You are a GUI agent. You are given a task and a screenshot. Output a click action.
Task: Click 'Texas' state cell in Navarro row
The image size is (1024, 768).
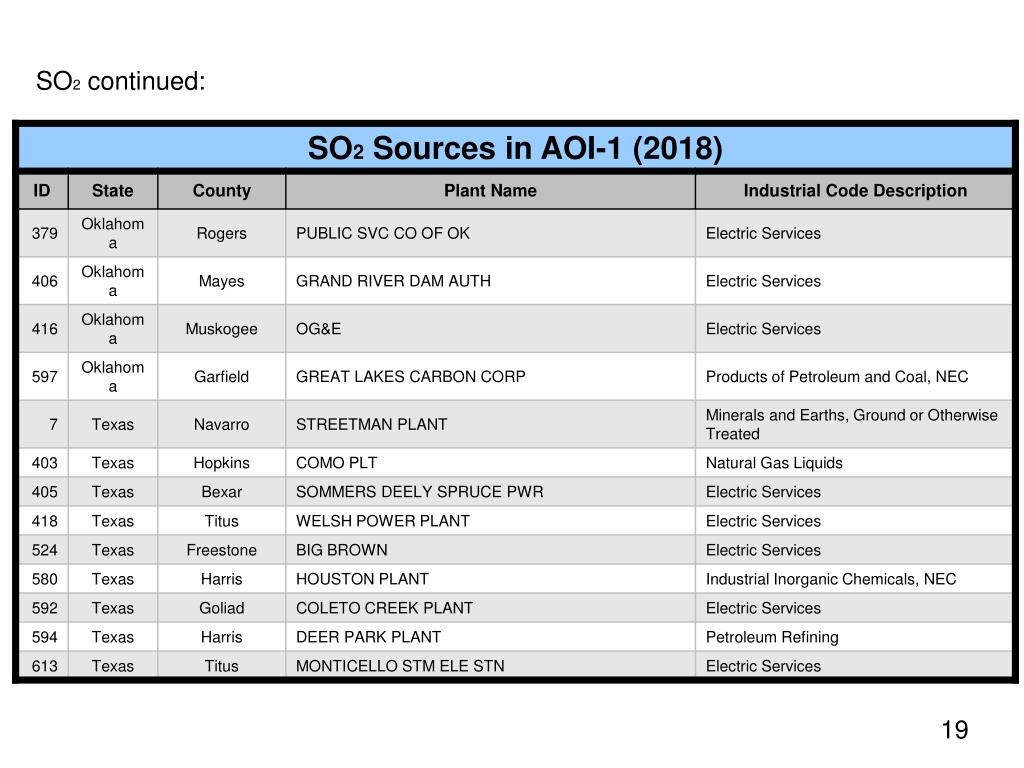pos(112,424)
